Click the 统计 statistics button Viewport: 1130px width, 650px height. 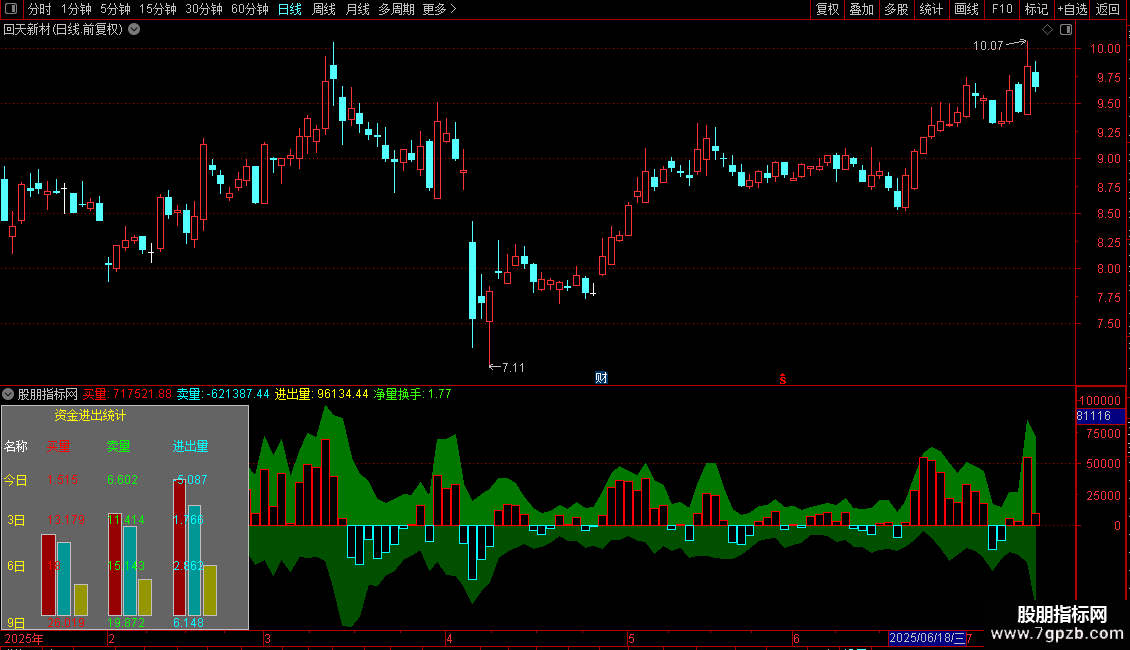point(931,9)
